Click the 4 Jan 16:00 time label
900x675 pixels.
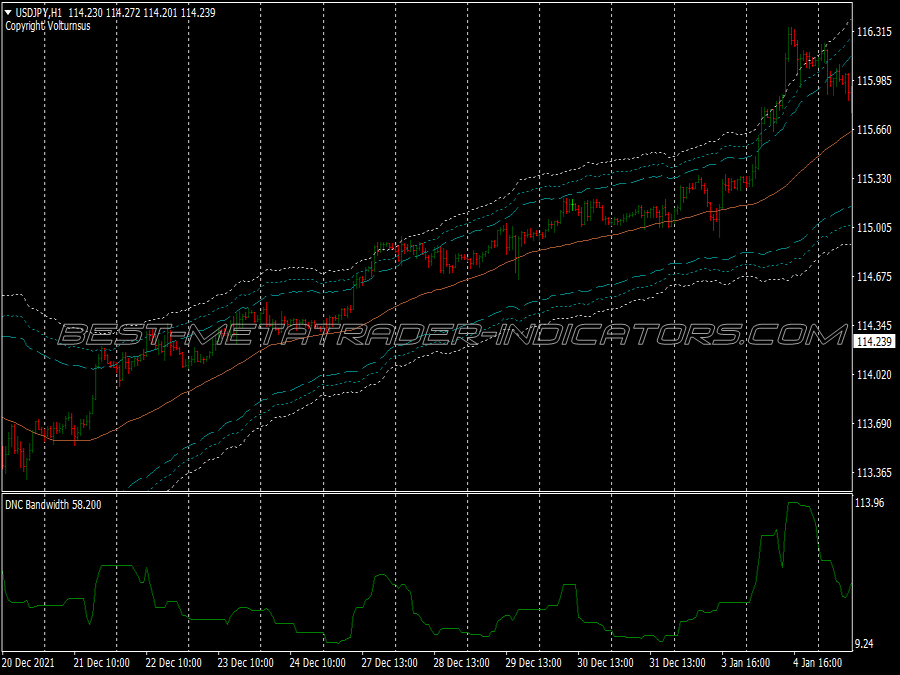click(x=818, y=663)
